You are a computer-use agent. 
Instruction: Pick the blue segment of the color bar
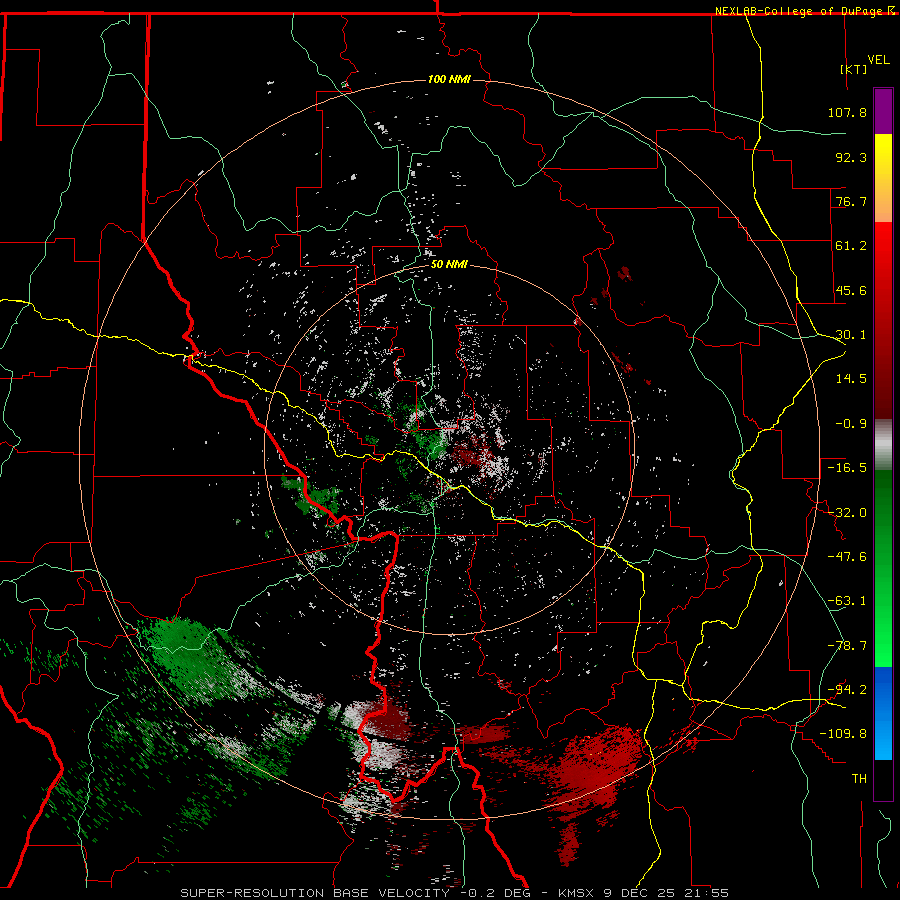(883, 713)
